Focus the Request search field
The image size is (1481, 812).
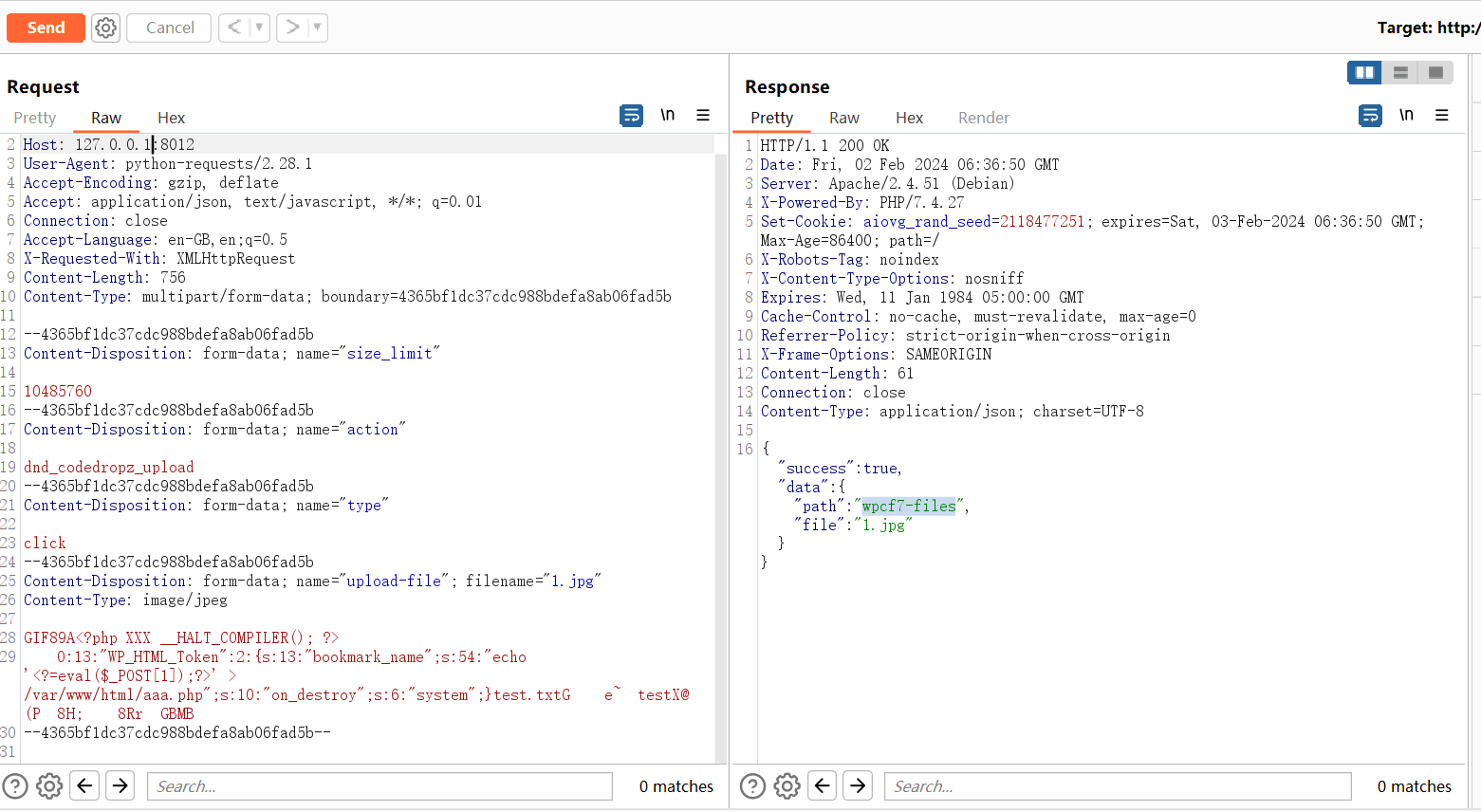(380, 786)
